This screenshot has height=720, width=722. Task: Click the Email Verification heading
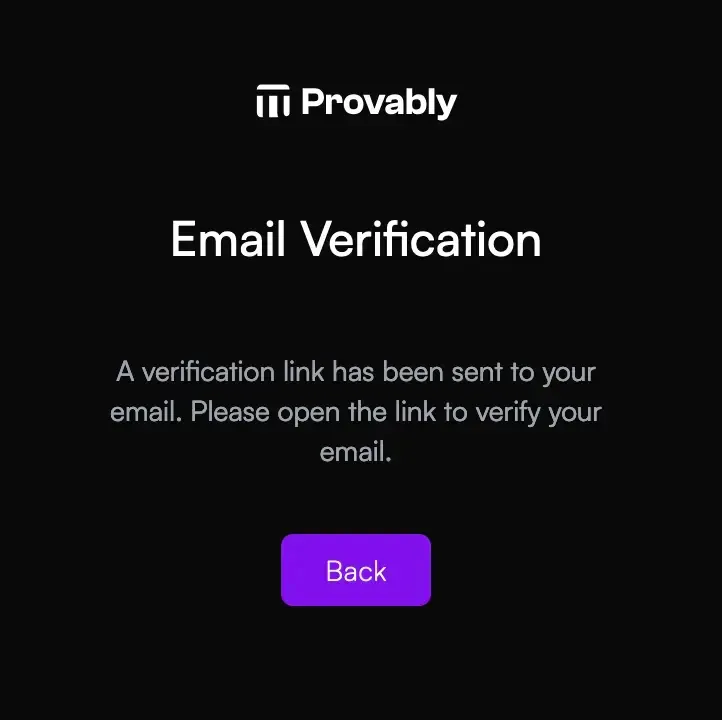[x=356, y=239]
